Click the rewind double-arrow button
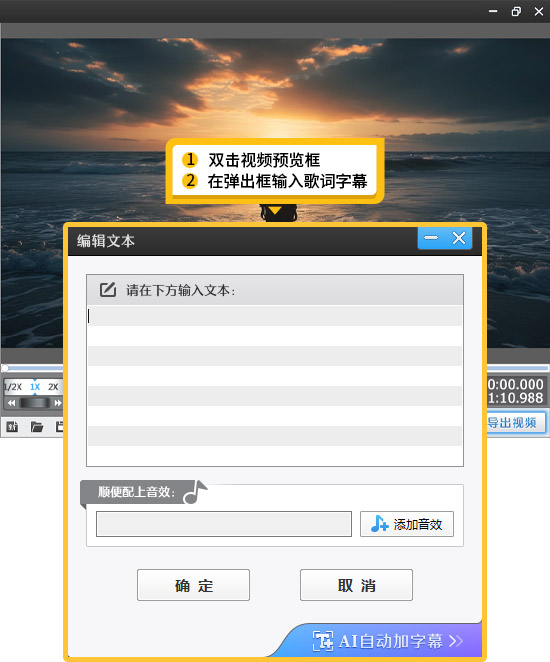This screenshot has width=550, height=662. click(11, 403)
